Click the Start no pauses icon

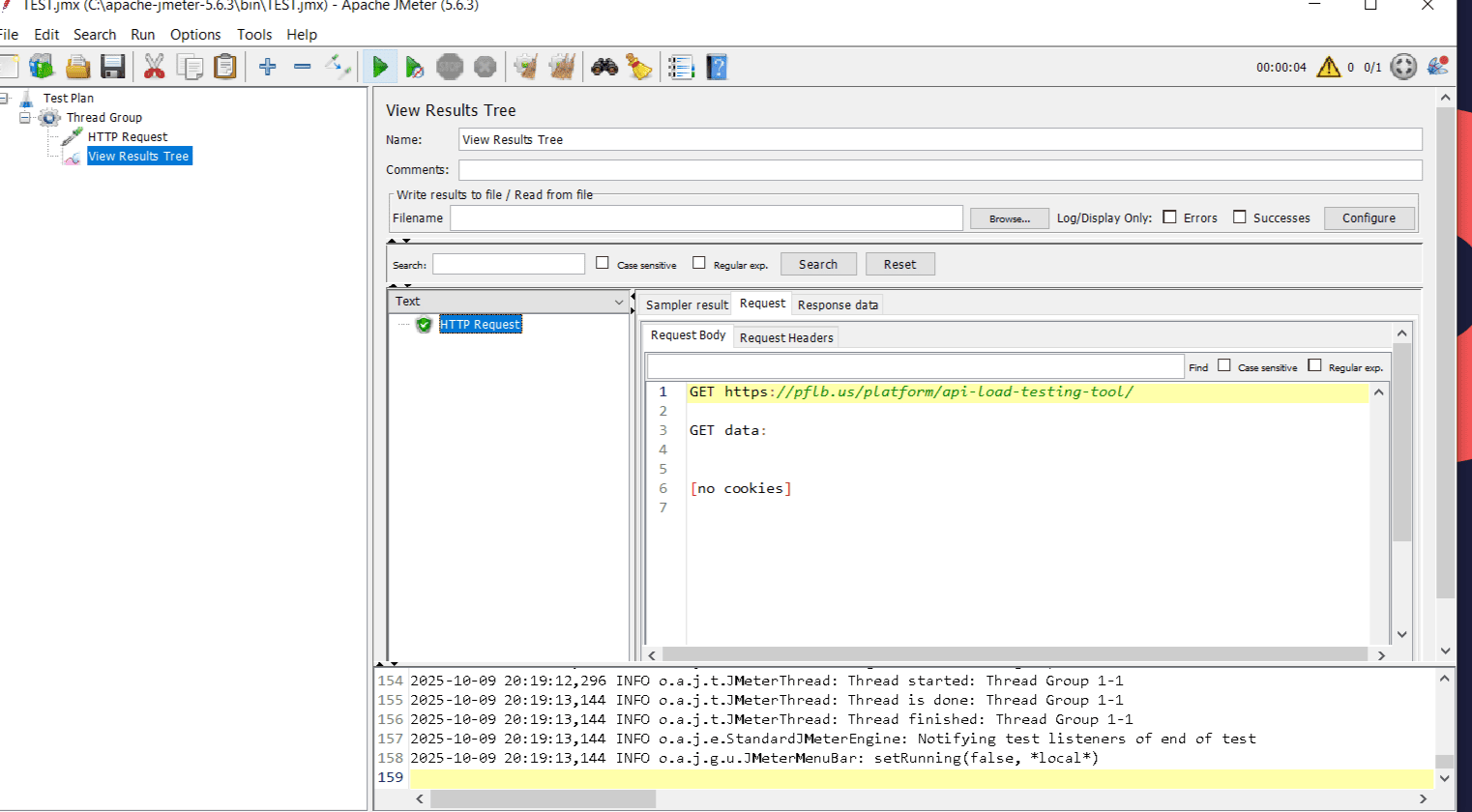[414, 67]
